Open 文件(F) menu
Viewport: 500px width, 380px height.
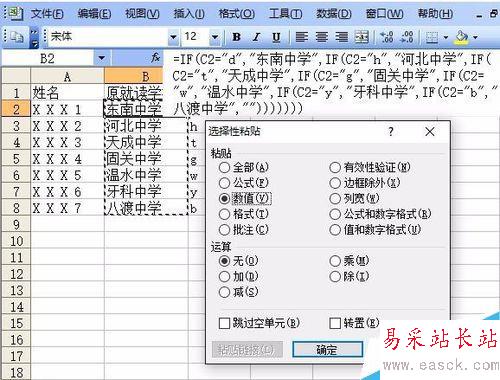pos(47,14)
